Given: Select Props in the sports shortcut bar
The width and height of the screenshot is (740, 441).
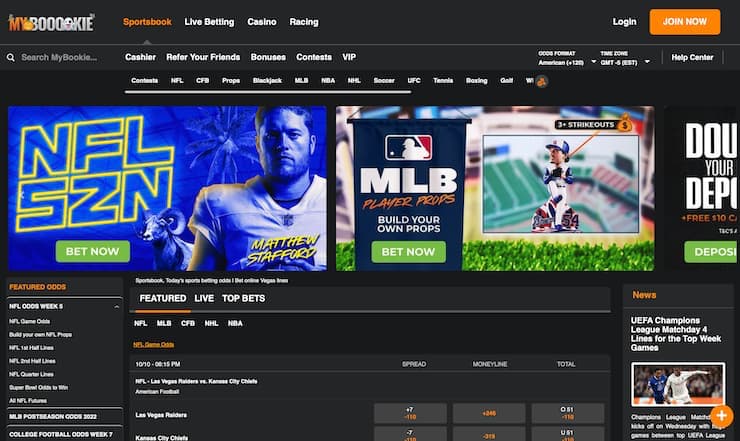Looking at the screenshot, I should click(231, 81).
